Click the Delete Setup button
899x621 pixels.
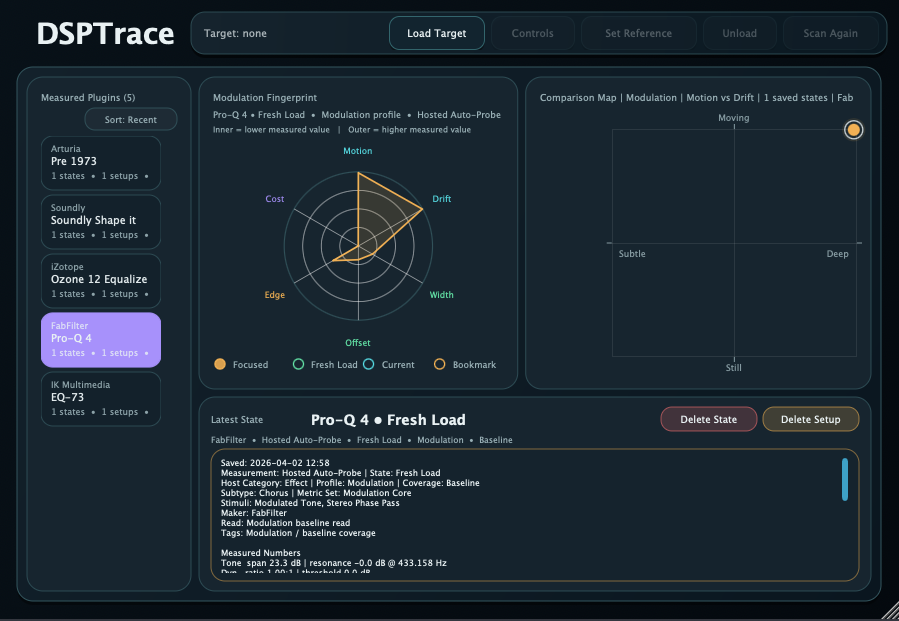pos(810,419)
